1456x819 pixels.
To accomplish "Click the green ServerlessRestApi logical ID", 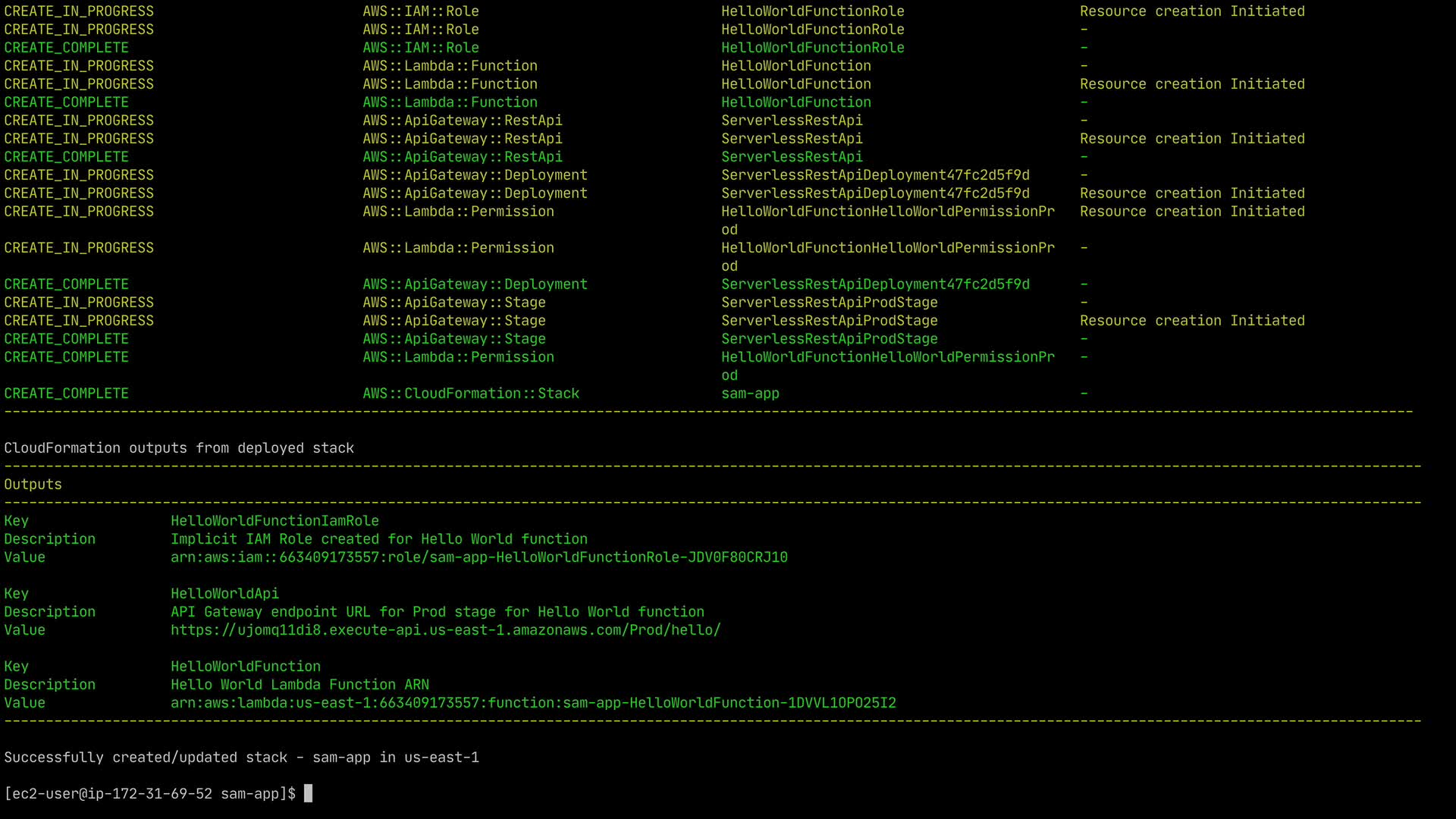I will [x=791, y=157].
